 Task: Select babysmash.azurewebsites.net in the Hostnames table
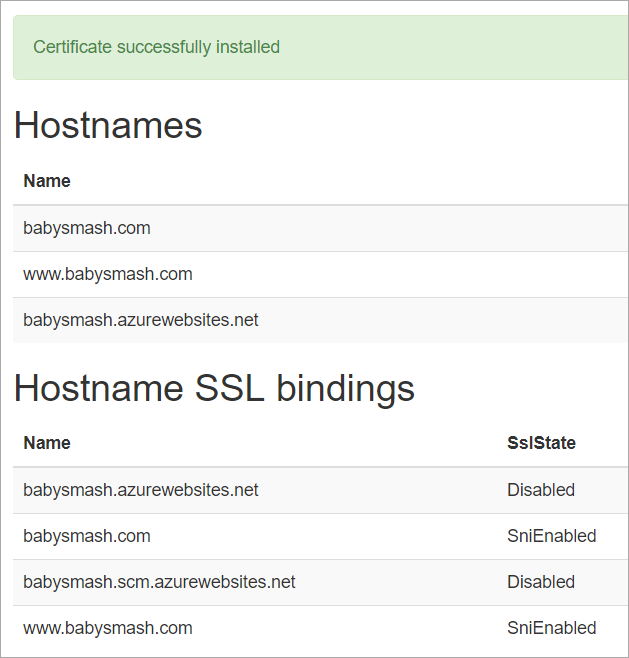click(x=141, y=320)
